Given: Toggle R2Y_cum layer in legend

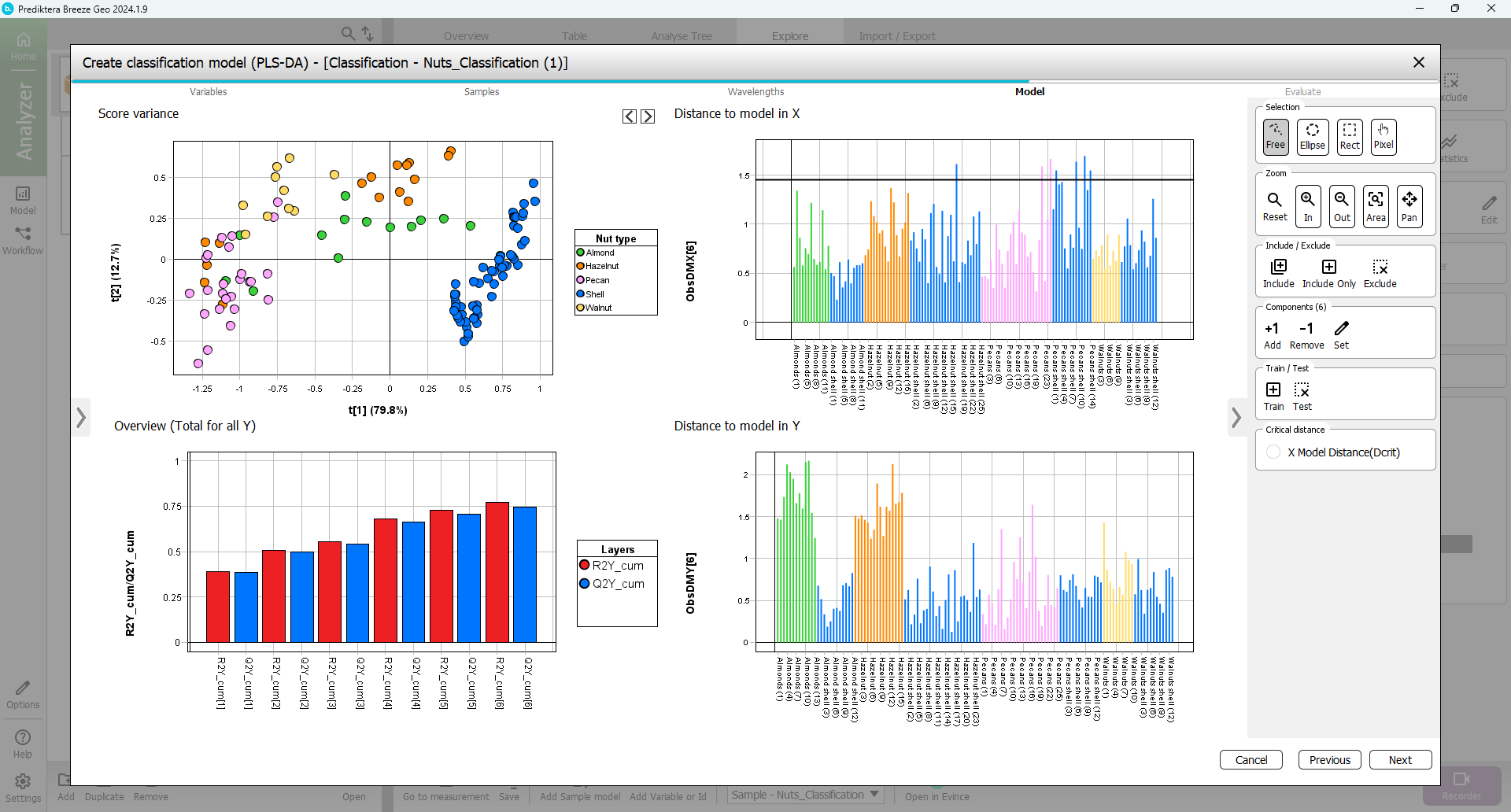Looking at the screenshot, I should click(585, 565).
